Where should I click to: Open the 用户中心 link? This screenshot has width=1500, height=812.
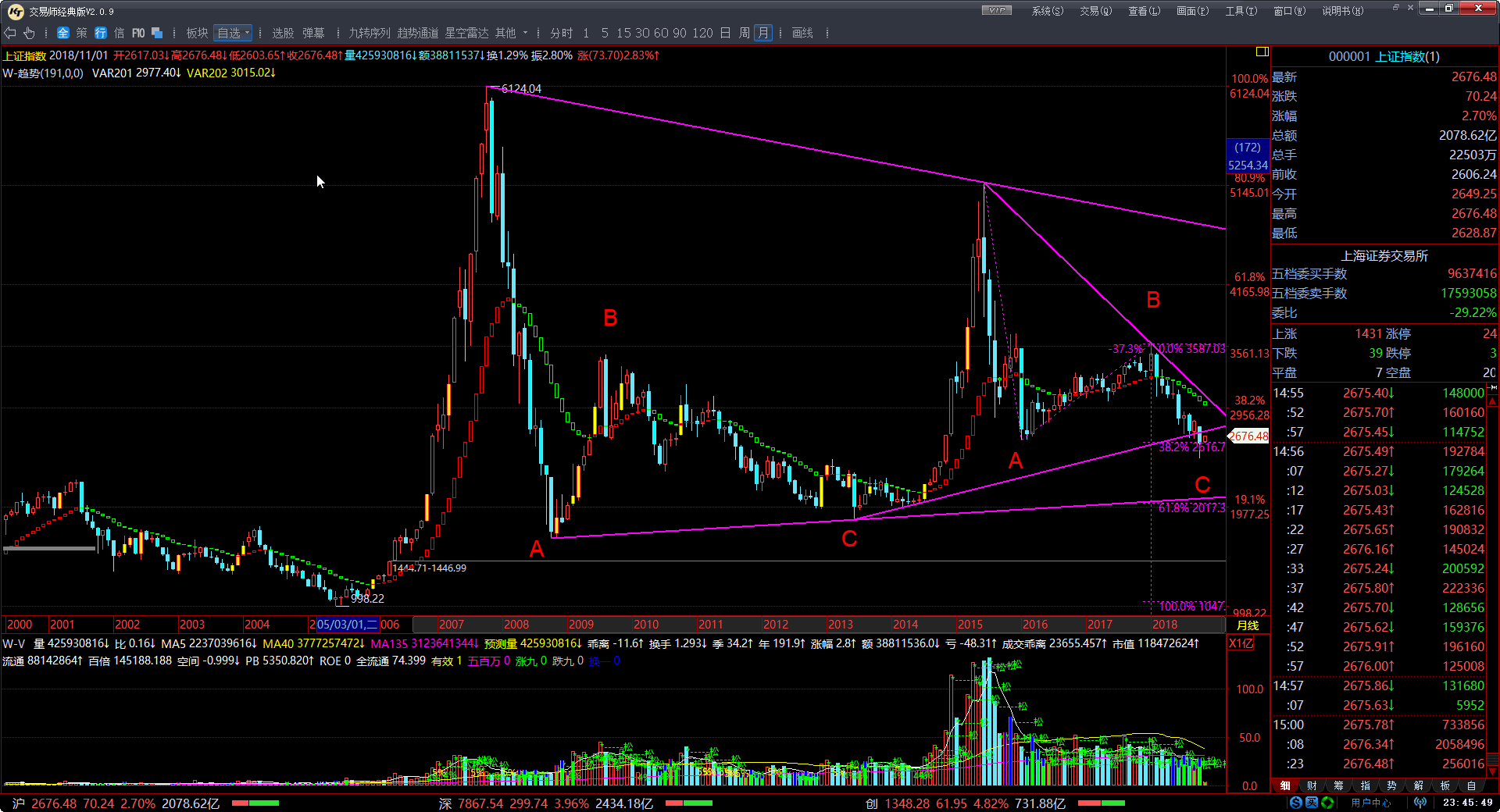1371,803
